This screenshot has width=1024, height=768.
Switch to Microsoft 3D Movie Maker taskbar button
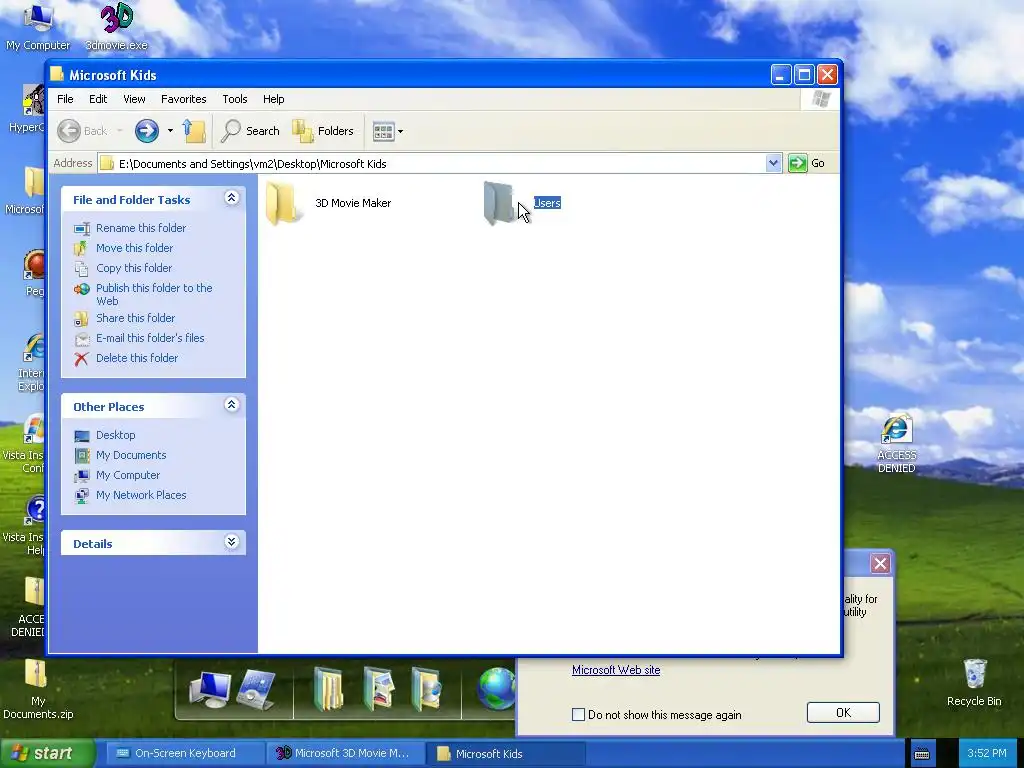346,753
